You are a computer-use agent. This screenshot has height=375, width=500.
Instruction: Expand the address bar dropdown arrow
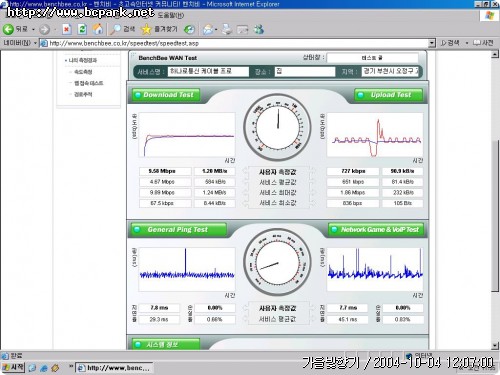tap(432, 43)
